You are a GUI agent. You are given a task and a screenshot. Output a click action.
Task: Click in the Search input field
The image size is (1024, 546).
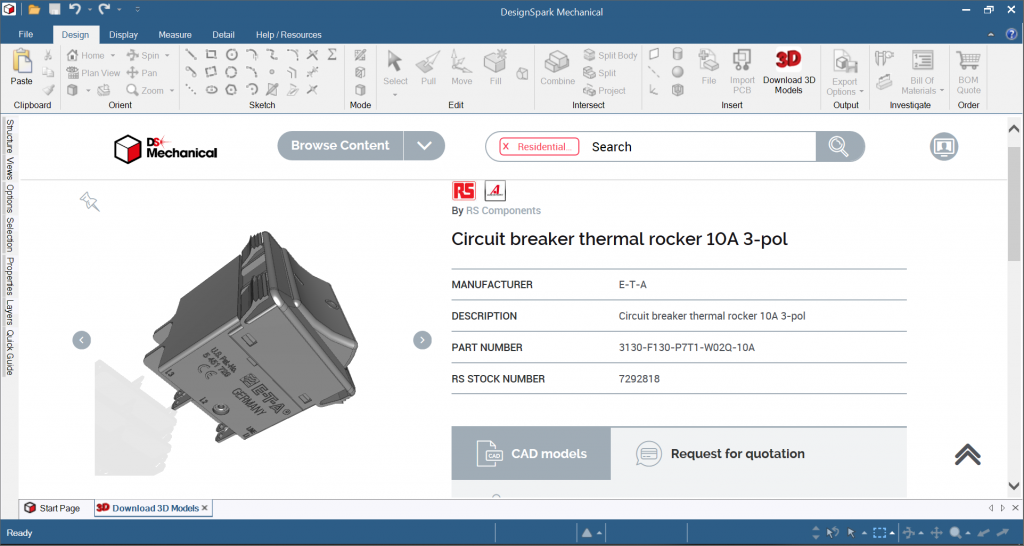[690, 147]
